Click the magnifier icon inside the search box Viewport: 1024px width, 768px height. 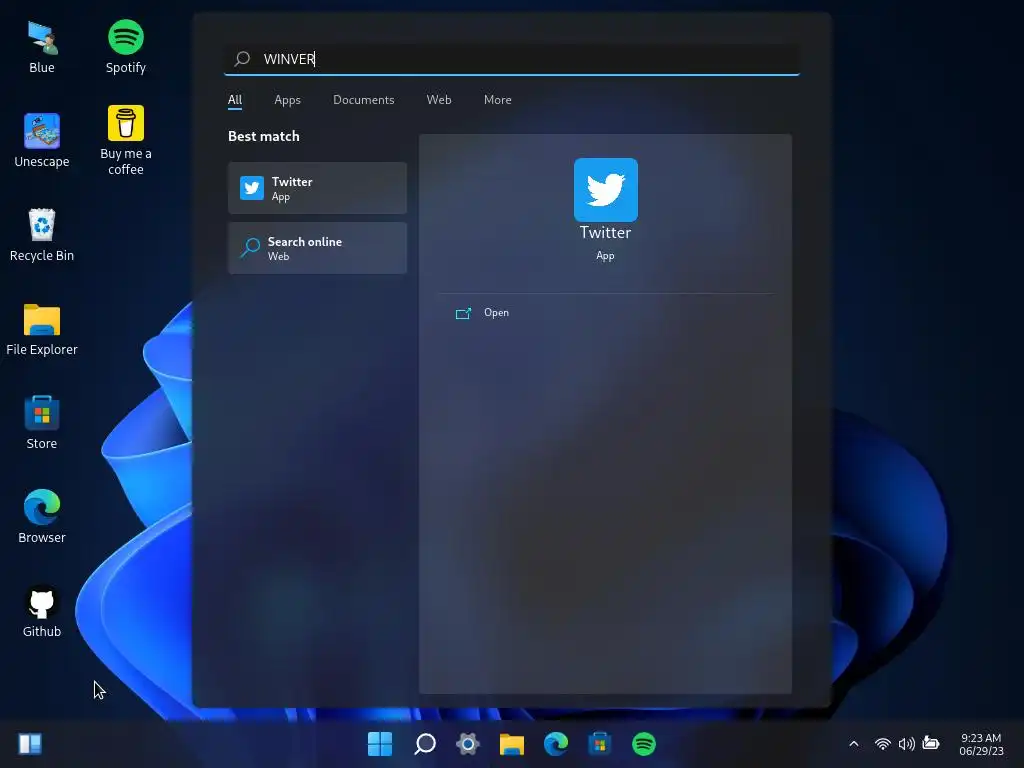click(242, 59)
